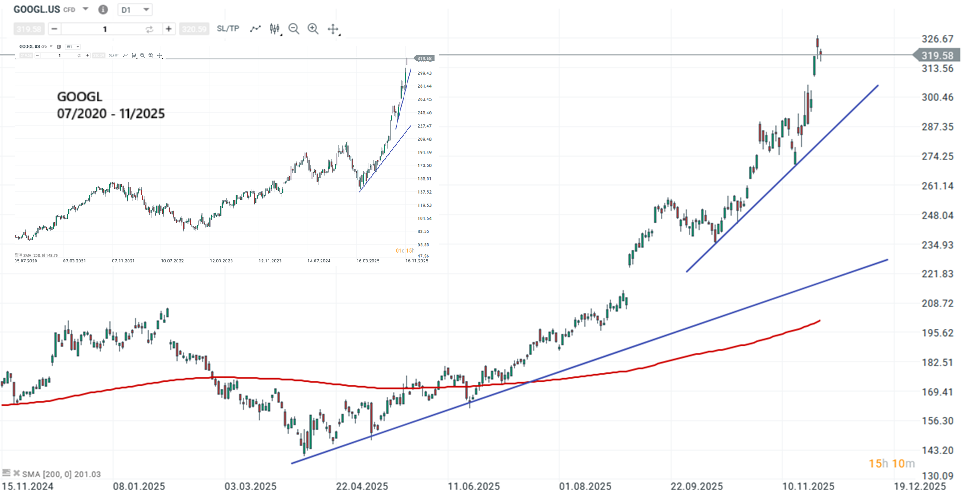Open the candlestick chart type icon
Viewport: 968px width, 501px height.
tap(274, 29)
